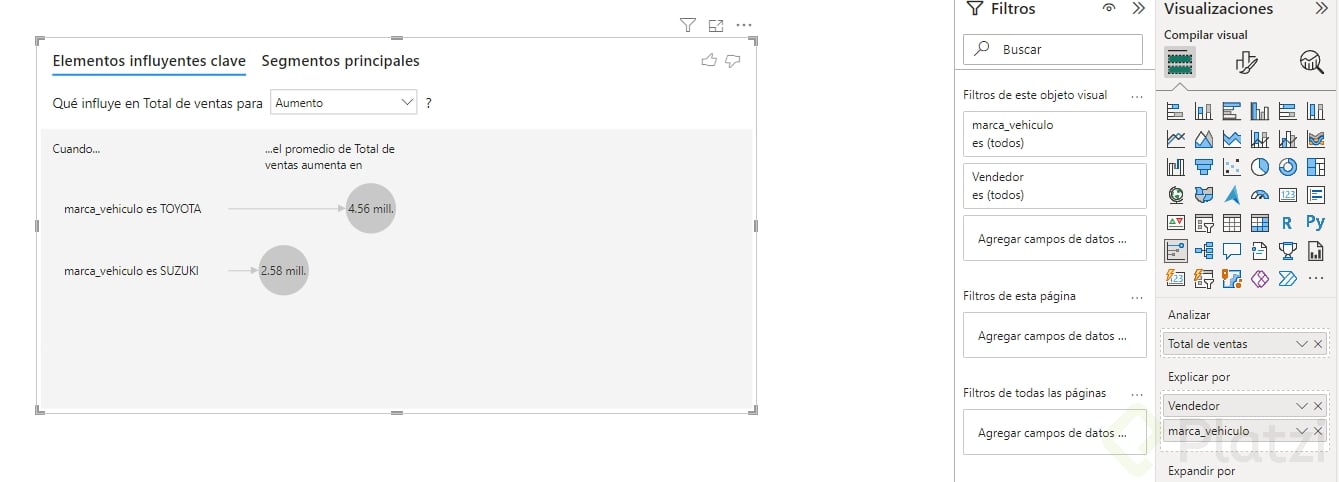Screen dimensions: 1339x482
Task: Switch to Segmentos principales tab
Action: [x=340, y=61]
